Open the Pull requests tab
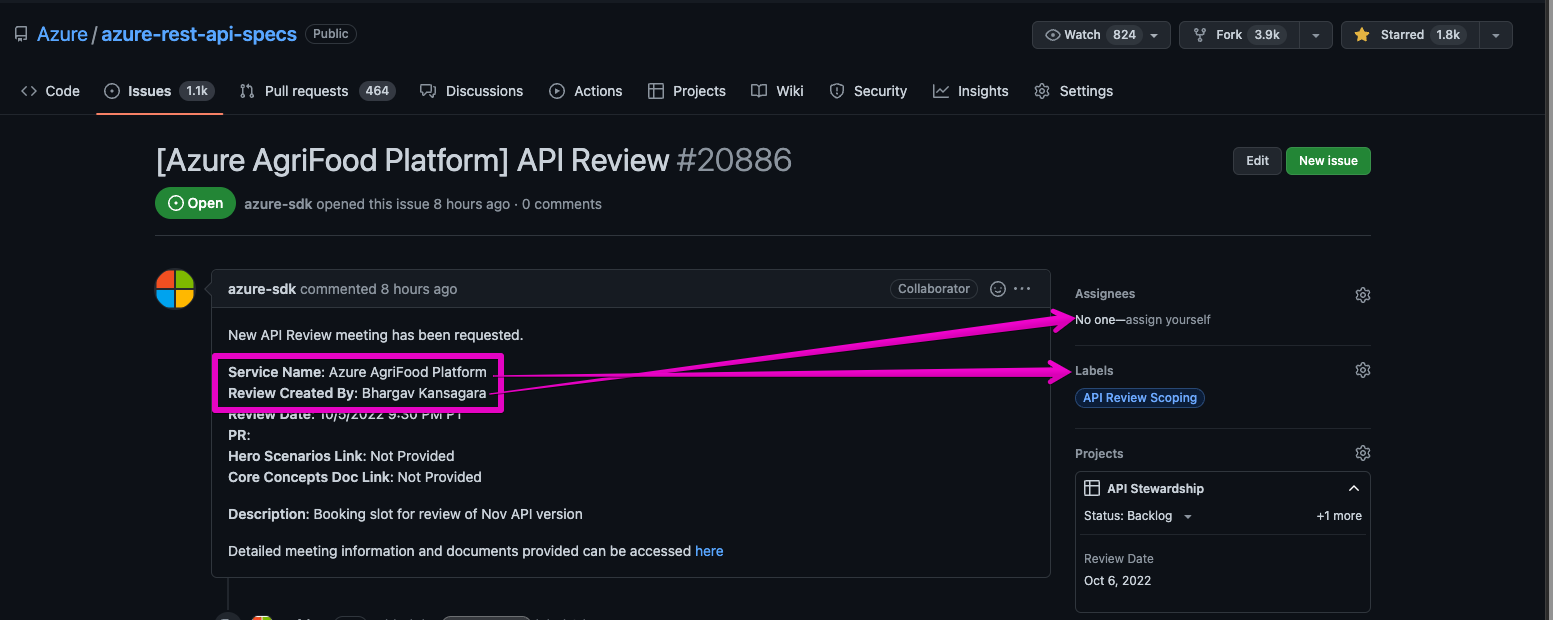Viewport: 1553px width, 620px height. 317,91
